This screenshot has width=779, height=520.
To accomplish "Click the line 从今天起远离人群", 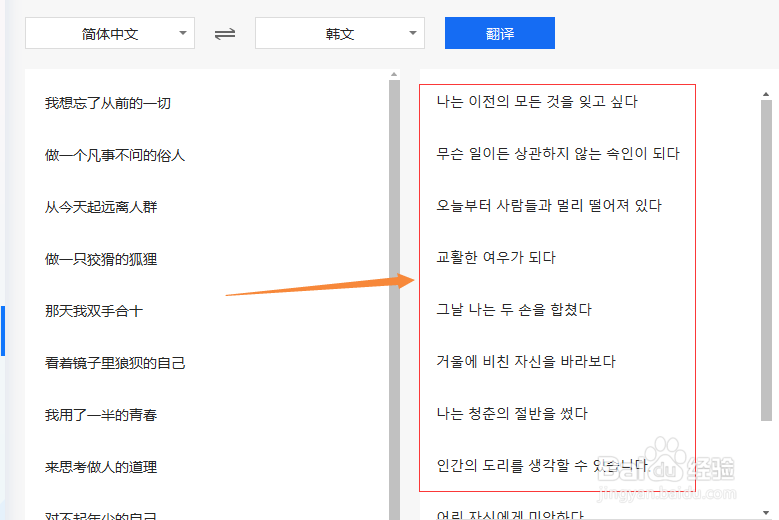I will [x=101, y=207].
